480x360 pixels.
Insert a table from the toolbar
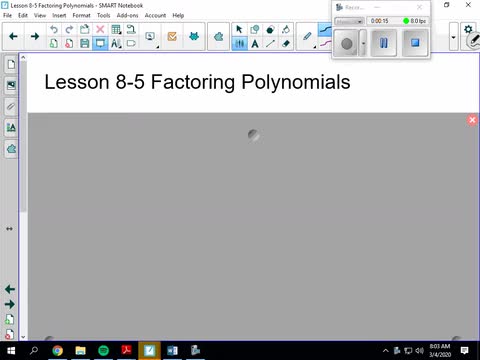coord(116,29)
